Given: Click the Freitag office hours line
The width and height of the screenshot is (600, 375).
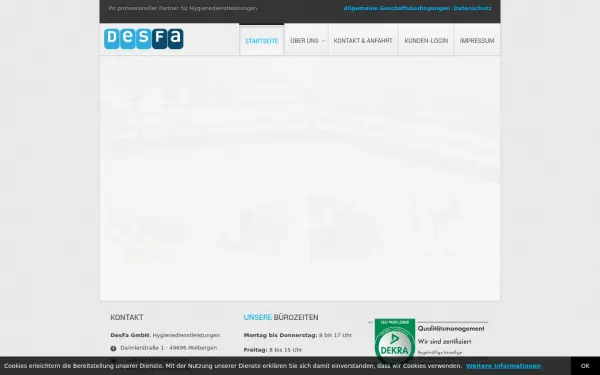Looking at the screenshot, I should tap(272, 350).
